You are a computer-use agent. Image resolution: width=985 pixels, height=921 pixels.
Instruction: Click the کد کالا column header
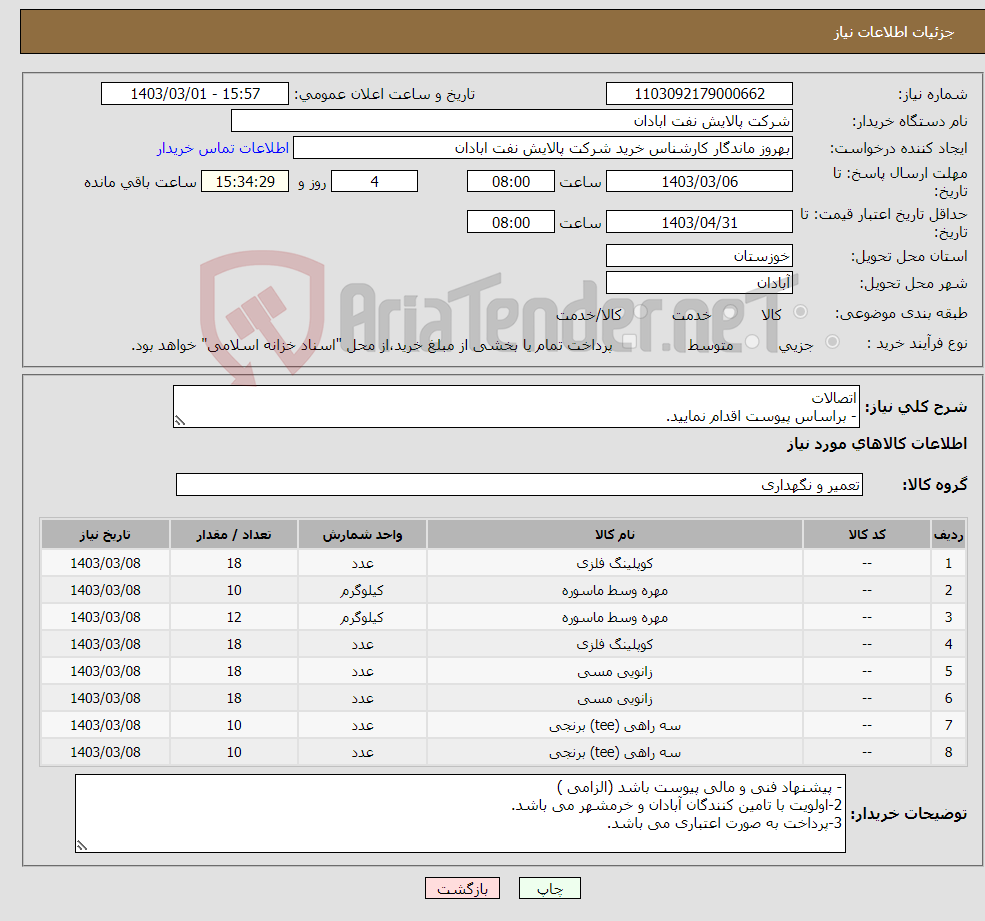(x=867, y=535)
